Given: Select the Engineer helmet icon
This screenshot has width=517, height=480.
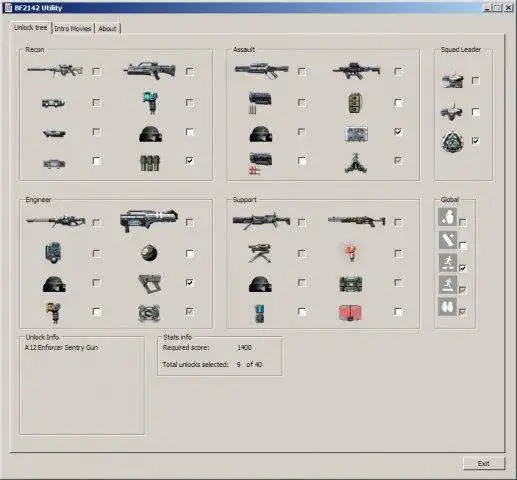Looking at the screenshot, I should pyautogui.click(x=54, y=284).
